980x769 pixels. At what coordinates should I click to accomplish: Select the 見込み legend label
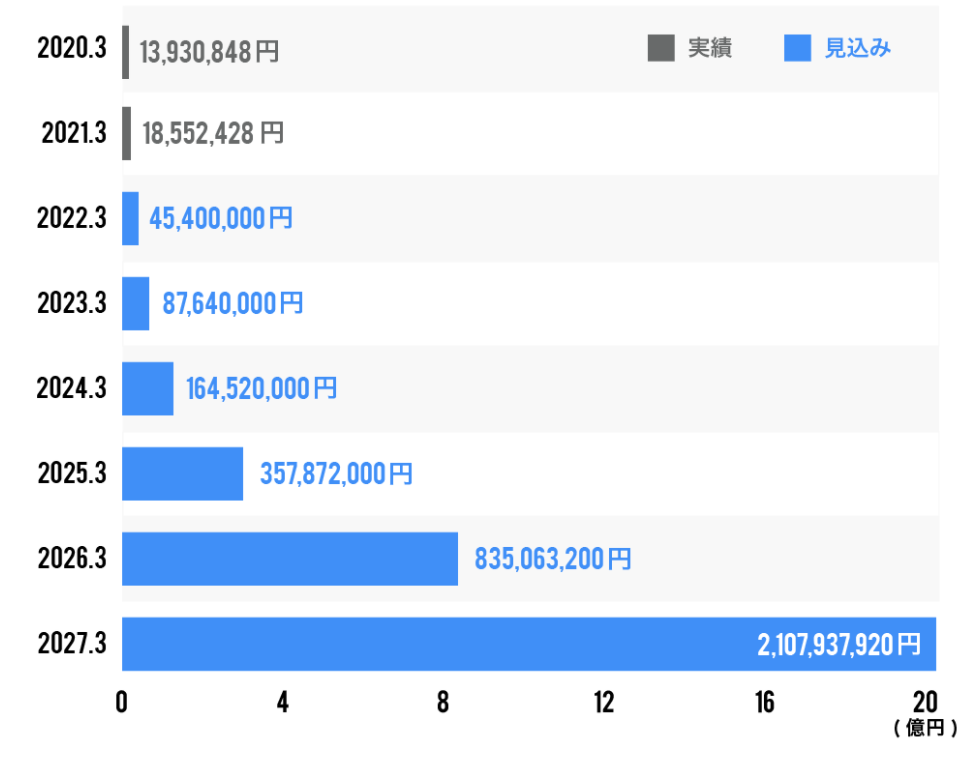point(858,48)
